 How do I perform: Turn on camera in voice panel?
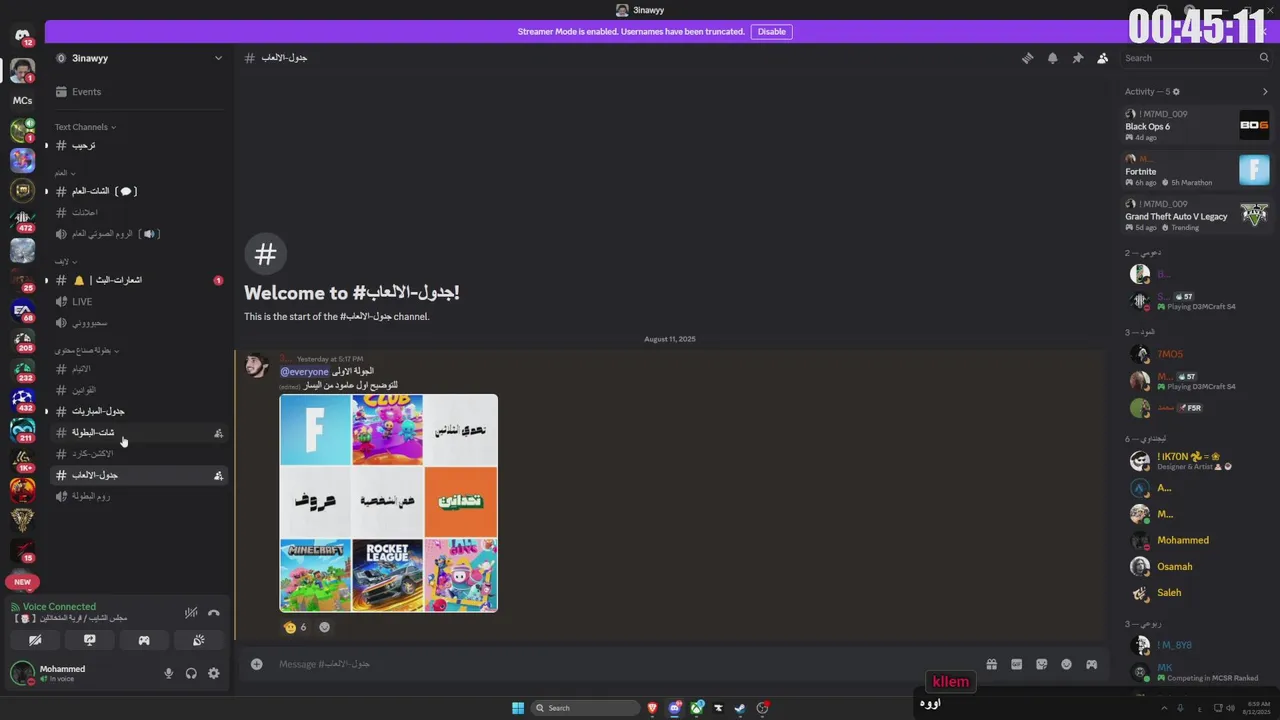tap(35, 640)
